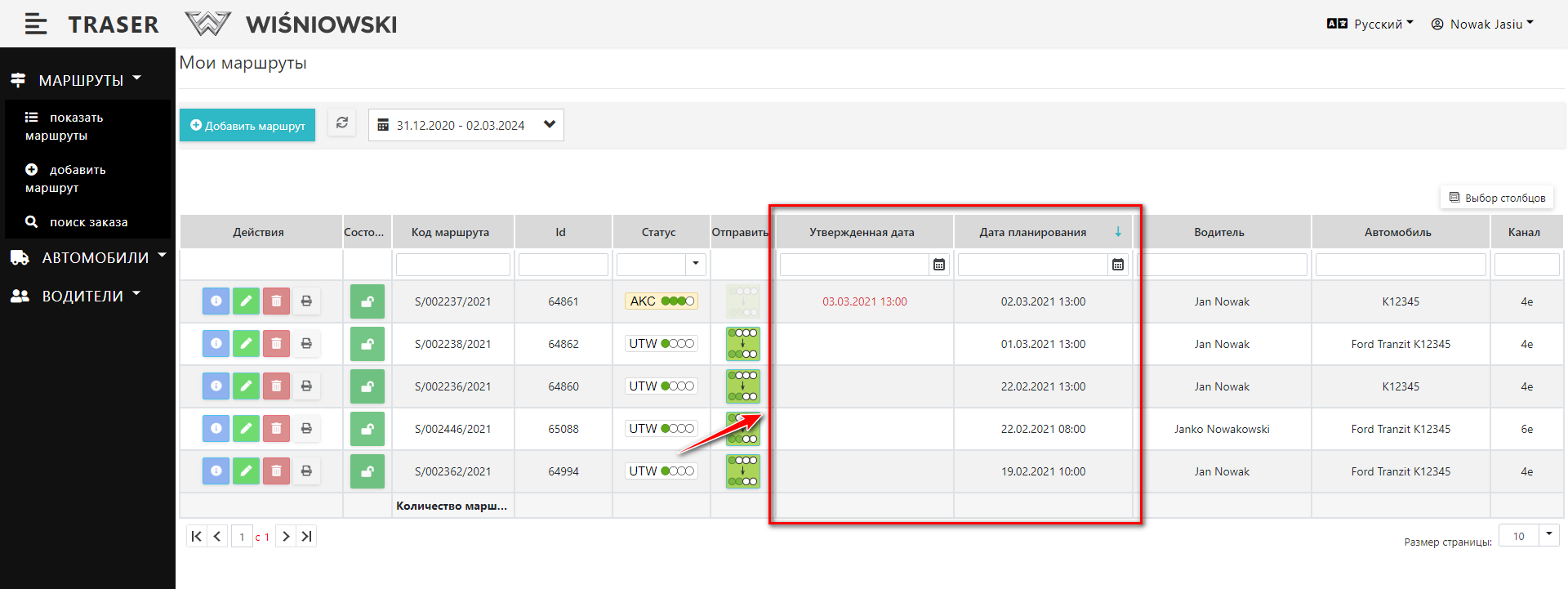Toggle lock state for route S/002237/2021
Image resolution: width=1568 pixels, height=589 pixels.
pyautogui.click(x=367, y=301)
